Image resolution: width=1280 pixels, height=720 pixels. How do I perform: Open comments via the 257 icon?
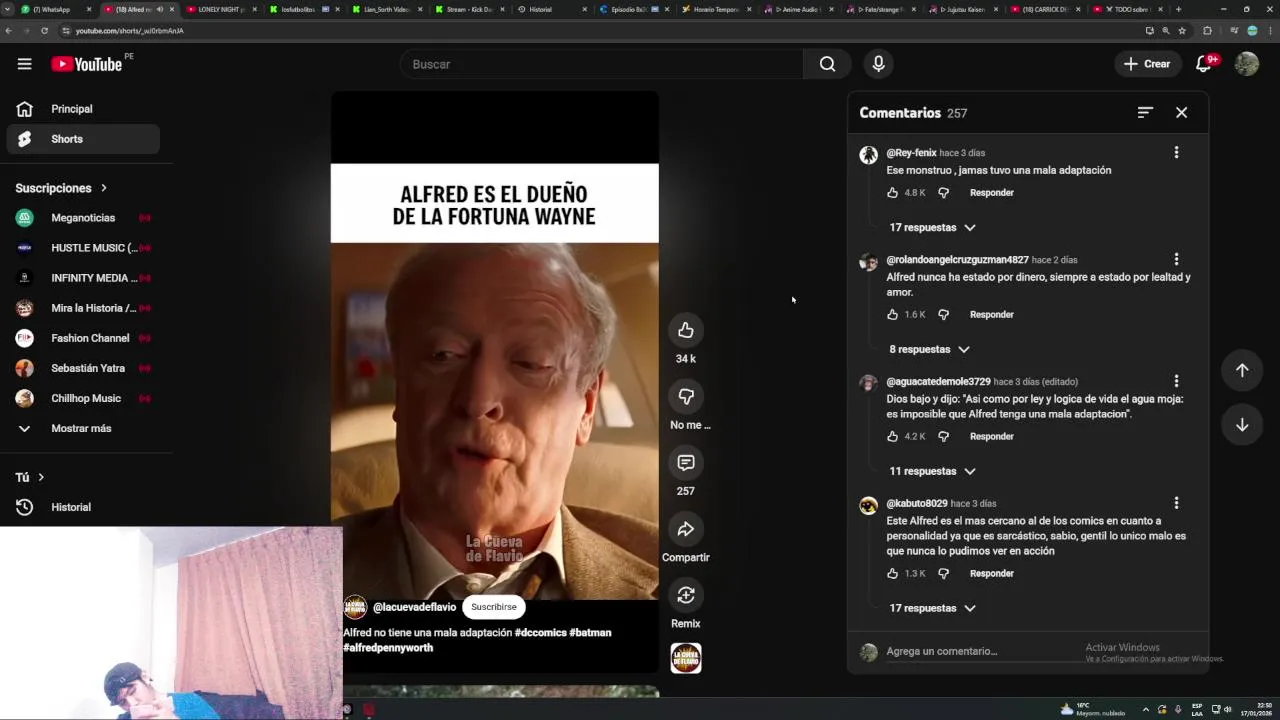(686, 462)
